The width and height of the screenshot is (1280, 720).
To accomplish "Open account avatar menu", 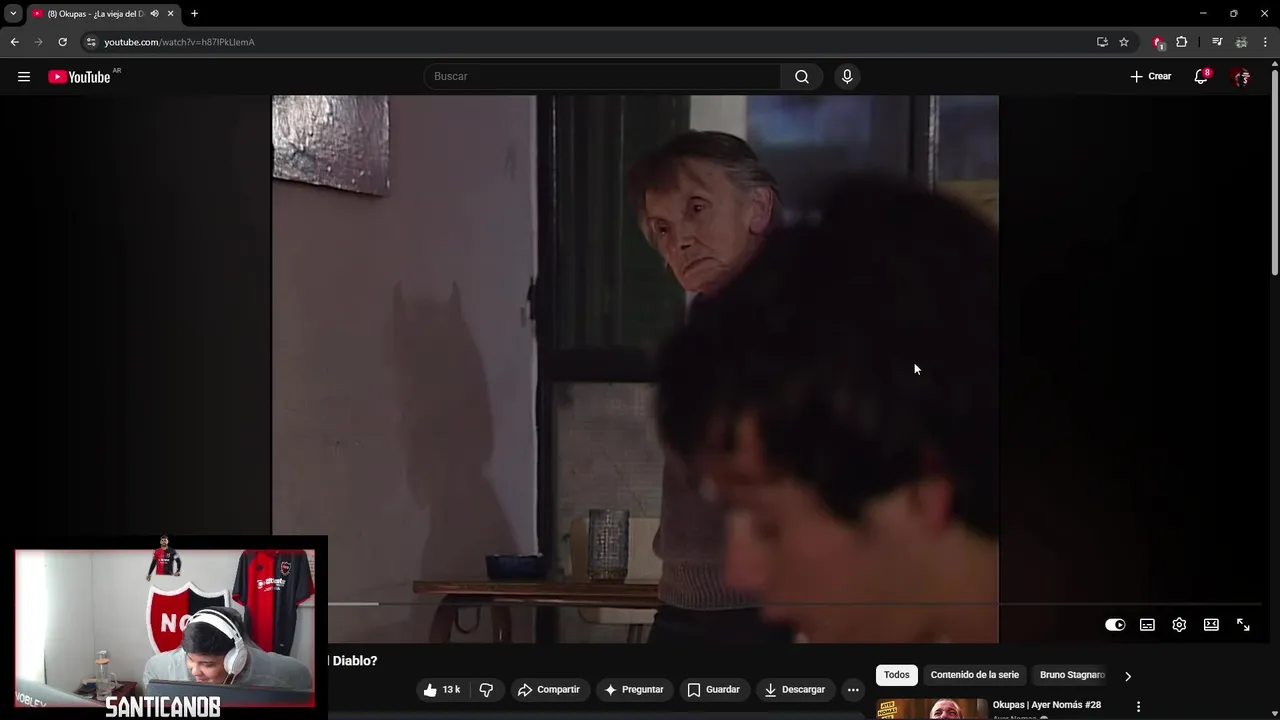I will [x=1241, y=77].
